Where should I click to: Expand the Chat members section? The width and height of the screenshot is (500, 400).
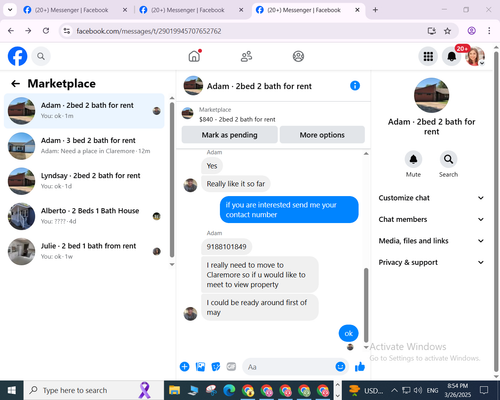tap(431, 219)
